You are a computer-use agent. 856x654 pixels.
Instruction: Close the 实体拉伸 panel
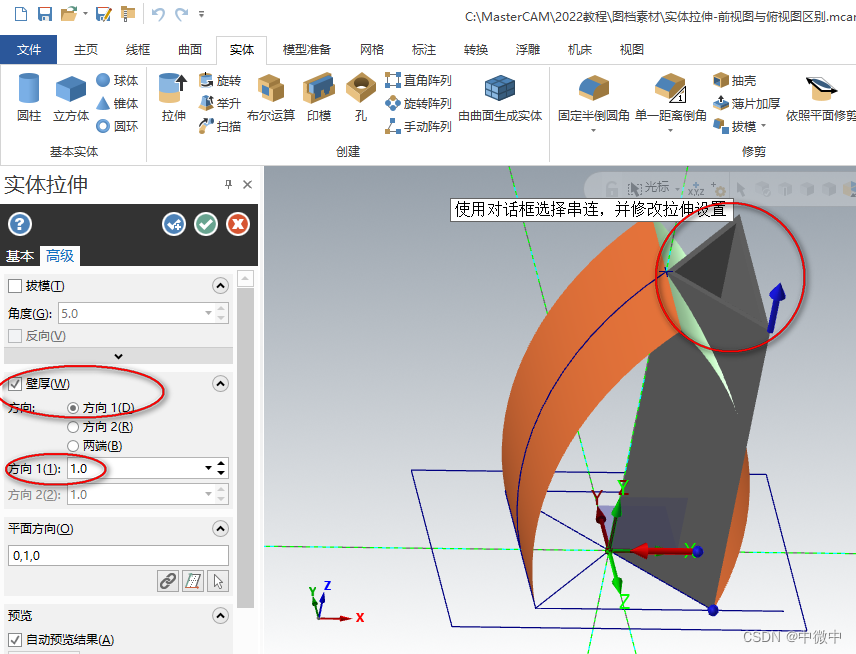pyautogui.click(x=247, y=185)
